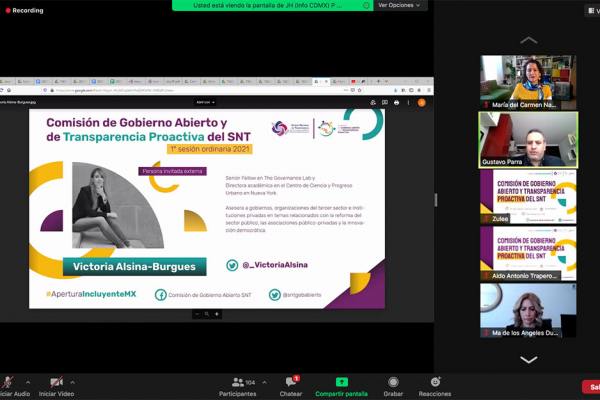The width and height of the screenshot is (600, 400).
Task: Open gallery view toggle at top right
Action: [x=593, y=11]
